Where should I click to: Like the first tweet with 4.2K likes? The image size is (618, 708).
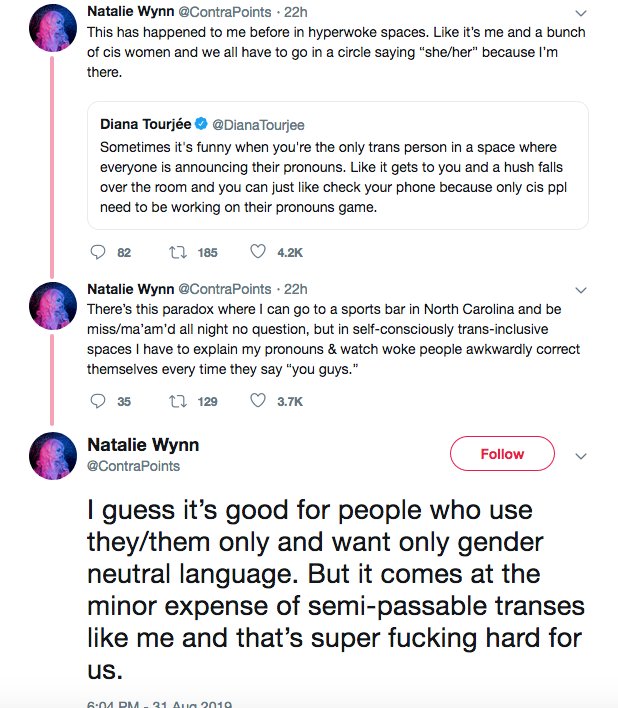tap(257, 253)
